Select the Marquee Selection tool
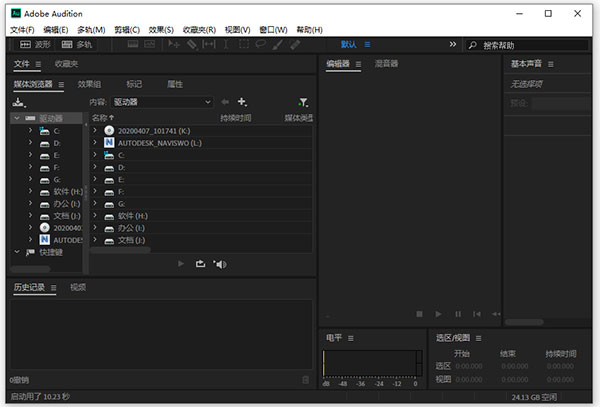Viewport: 600px width, 407px height. pyautogui.click(x=243, y=44)
